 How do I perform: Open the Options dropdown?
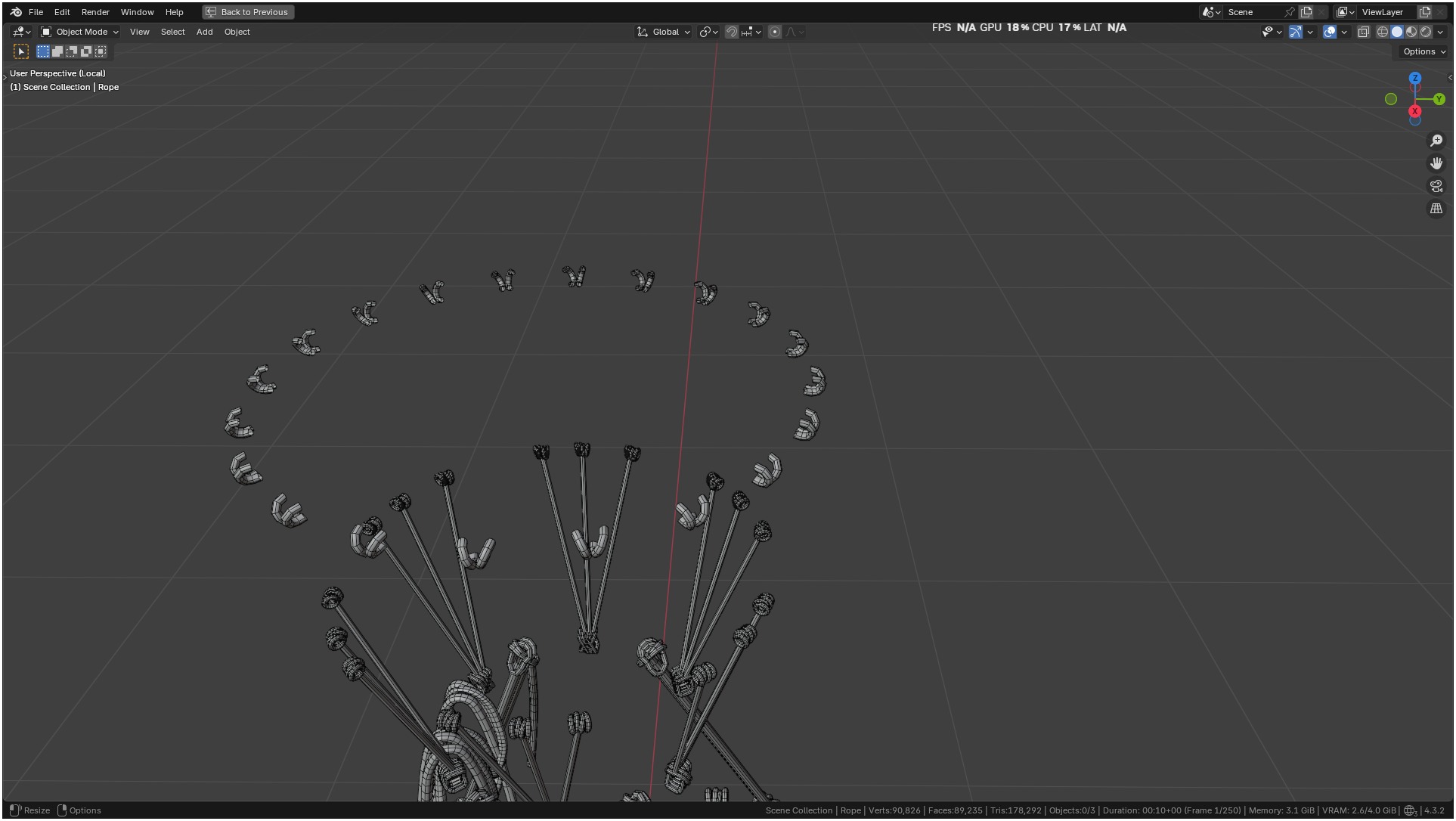(1423, 51)
